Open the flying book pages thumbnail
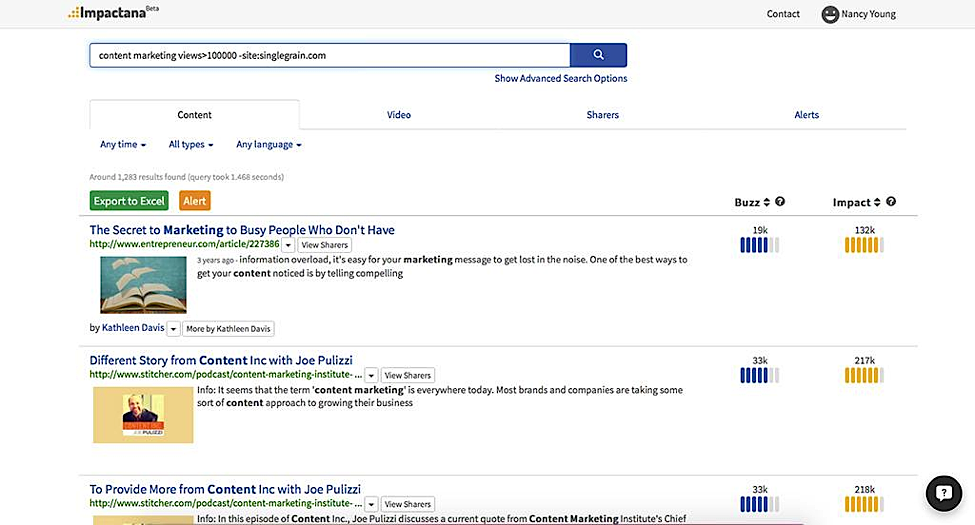Viewport: 975px width, 525px height. [x=143, y=285]
